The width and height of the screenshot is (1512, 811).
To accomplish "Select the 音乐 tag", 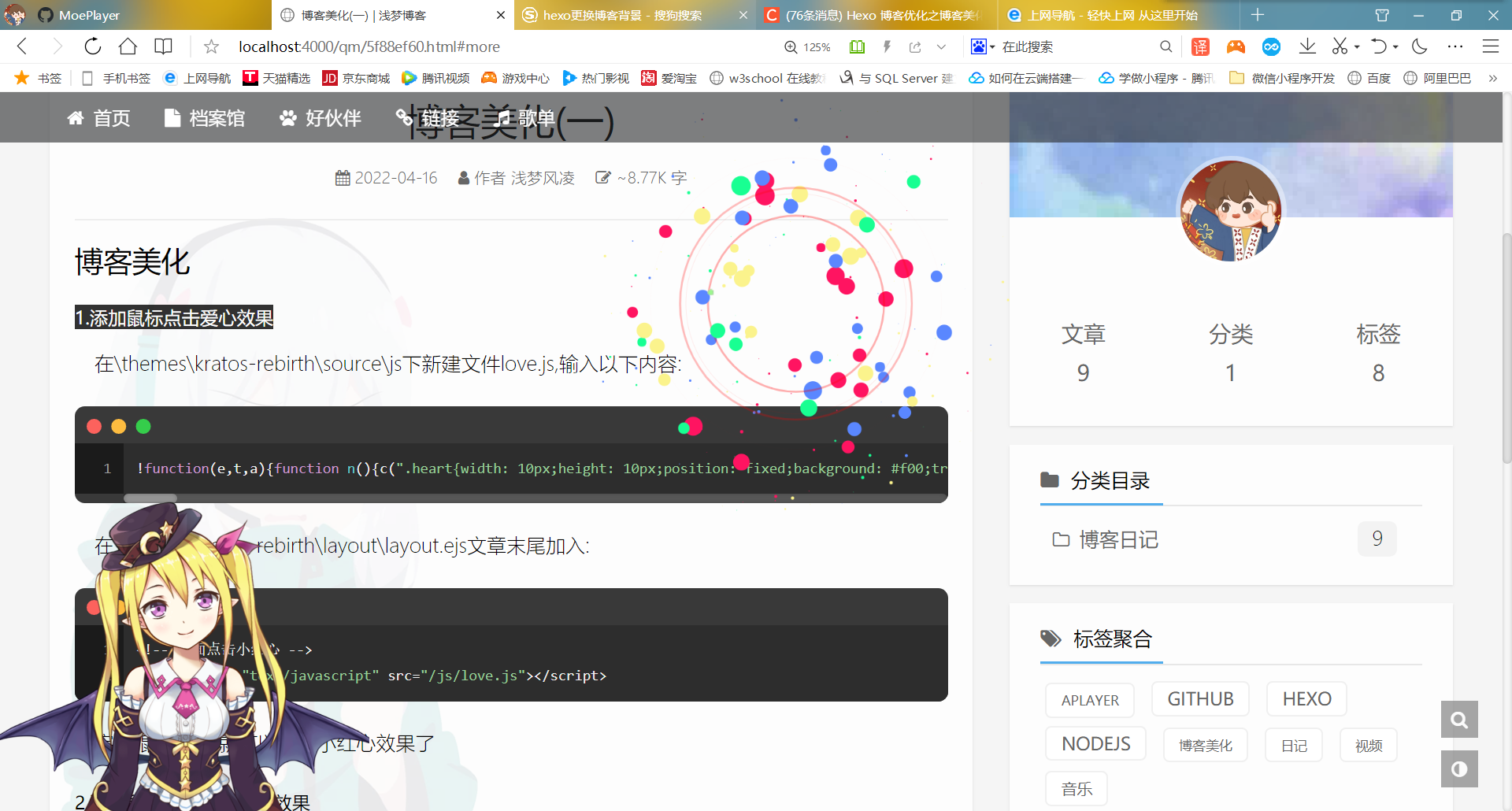I will click(1077, 789).
